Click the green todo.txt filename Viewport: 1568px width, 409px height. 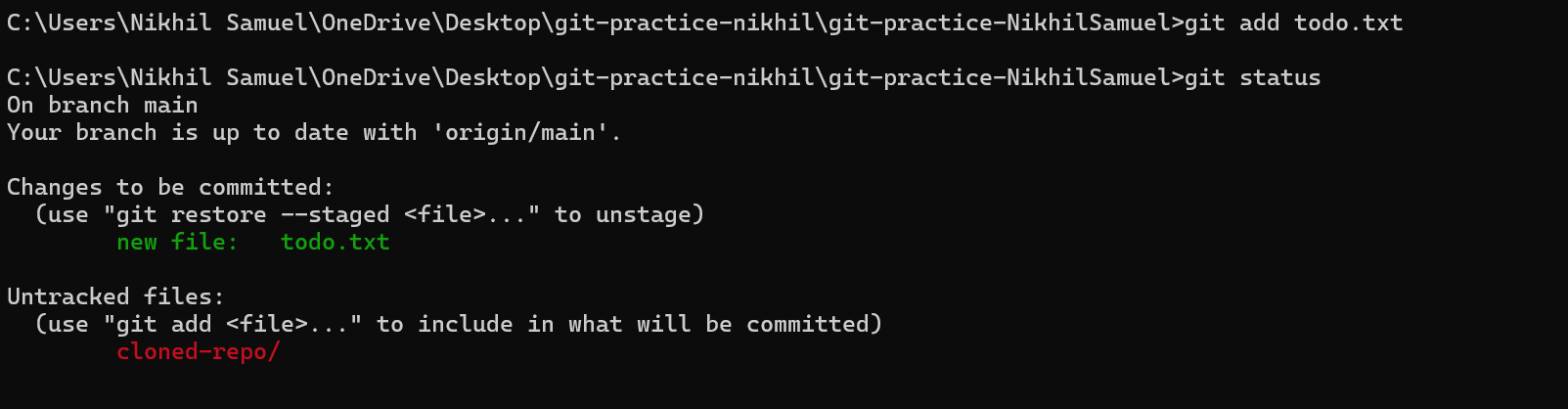335,242
